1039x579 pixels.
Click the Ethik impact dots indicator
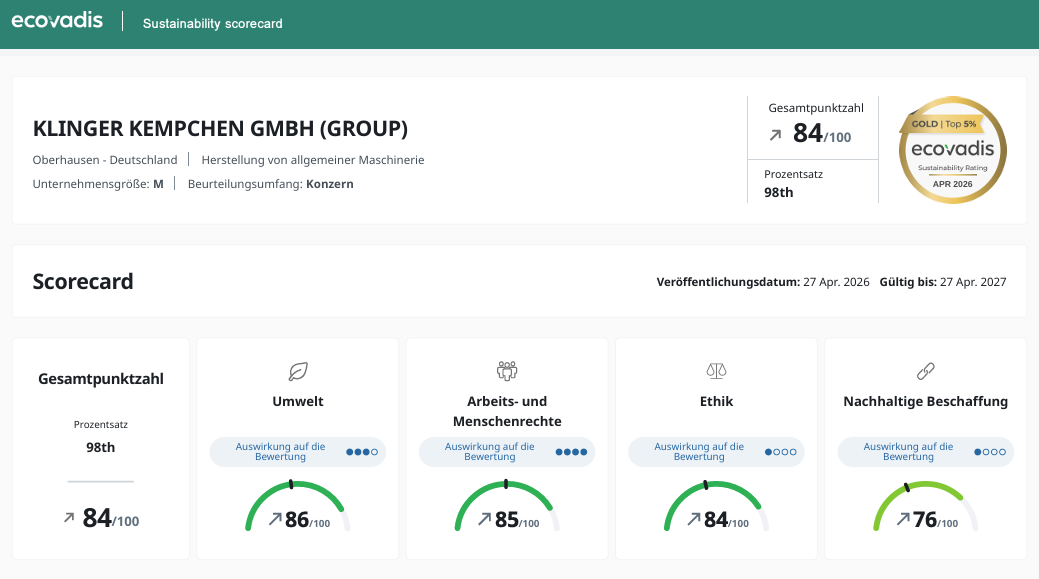781,452
